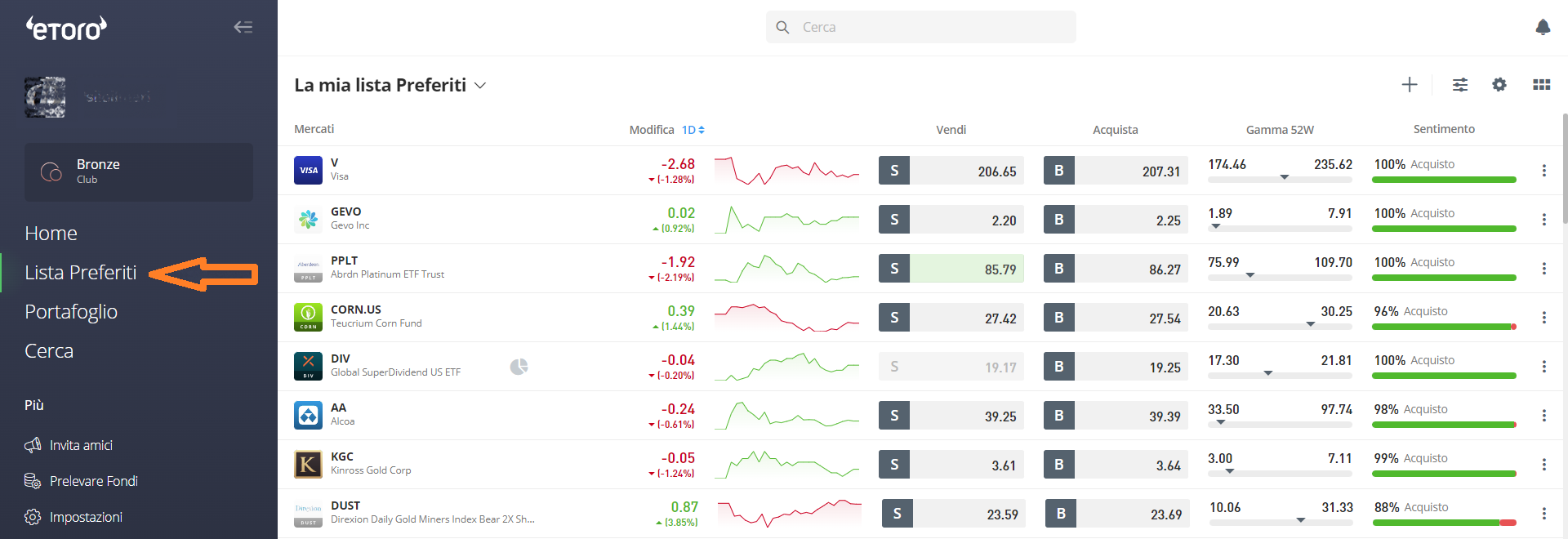Viewport: 1568px width, 539px height.
Task: Sell PPLT at 85.79
Action: point(951,269)
